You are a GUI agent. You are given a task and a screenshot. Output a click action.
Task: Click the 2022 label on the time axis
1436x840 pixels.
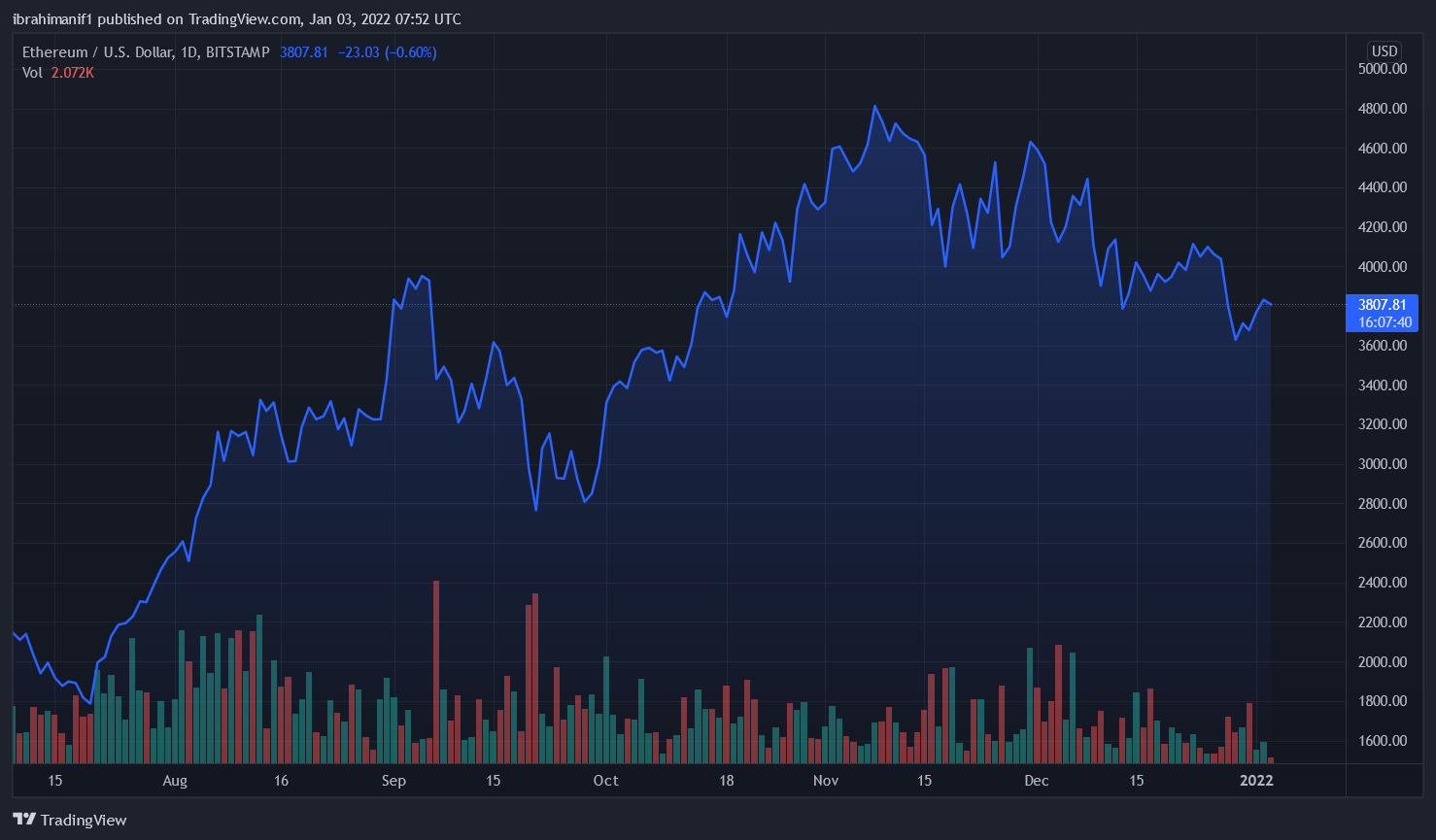click(x=1256, y=781)
